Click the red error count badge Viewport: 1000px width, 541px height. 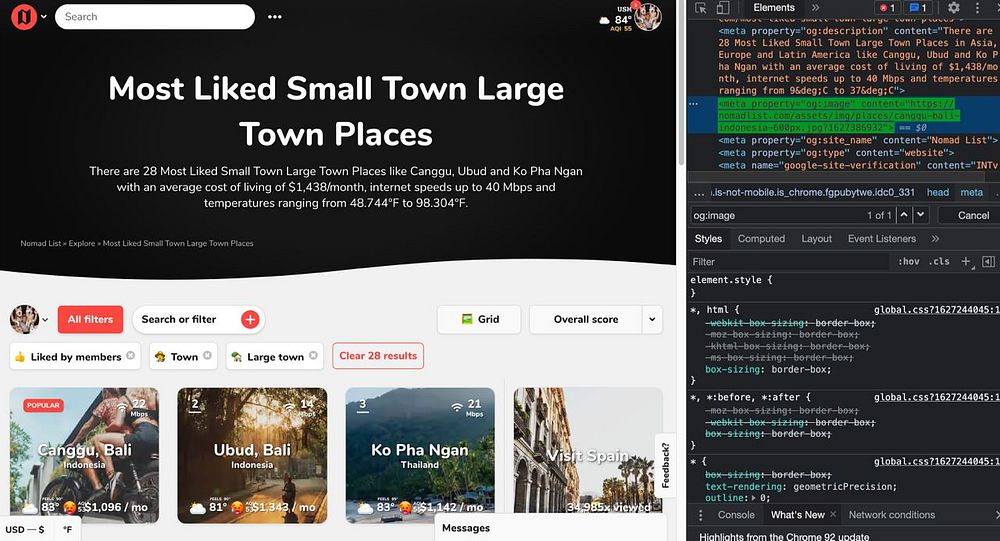tap(887, 8)
